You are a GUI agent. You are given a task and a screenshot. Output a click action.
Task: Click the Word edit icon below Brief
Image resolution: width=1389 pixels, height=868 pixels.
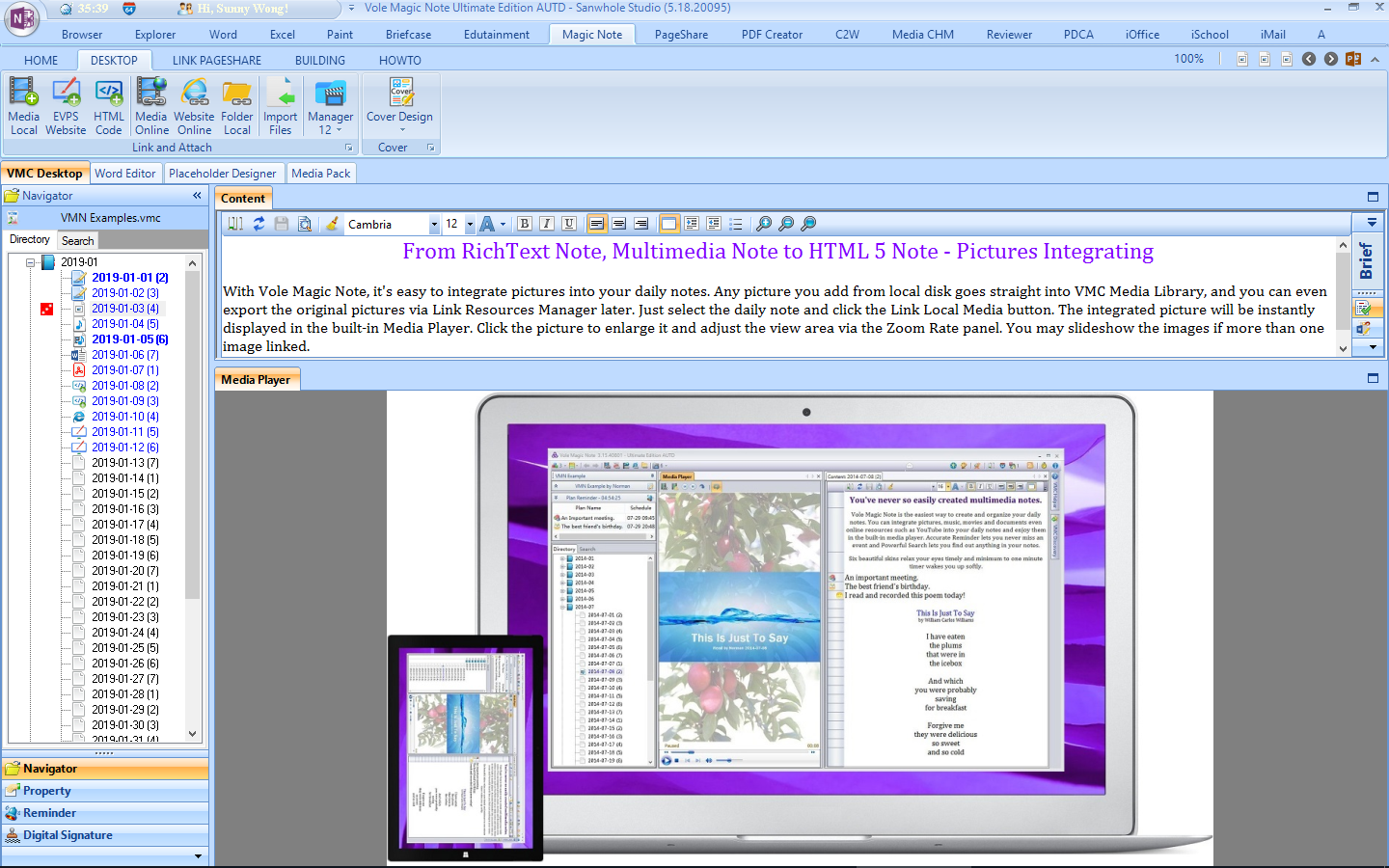(x=1363, y=329)
